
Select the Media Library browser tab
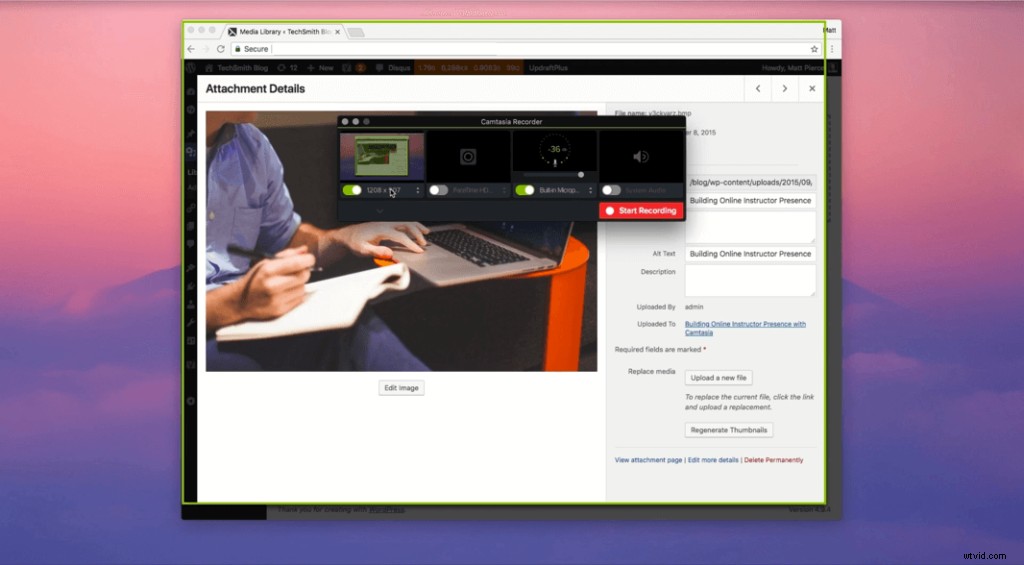tap(280, 32)
